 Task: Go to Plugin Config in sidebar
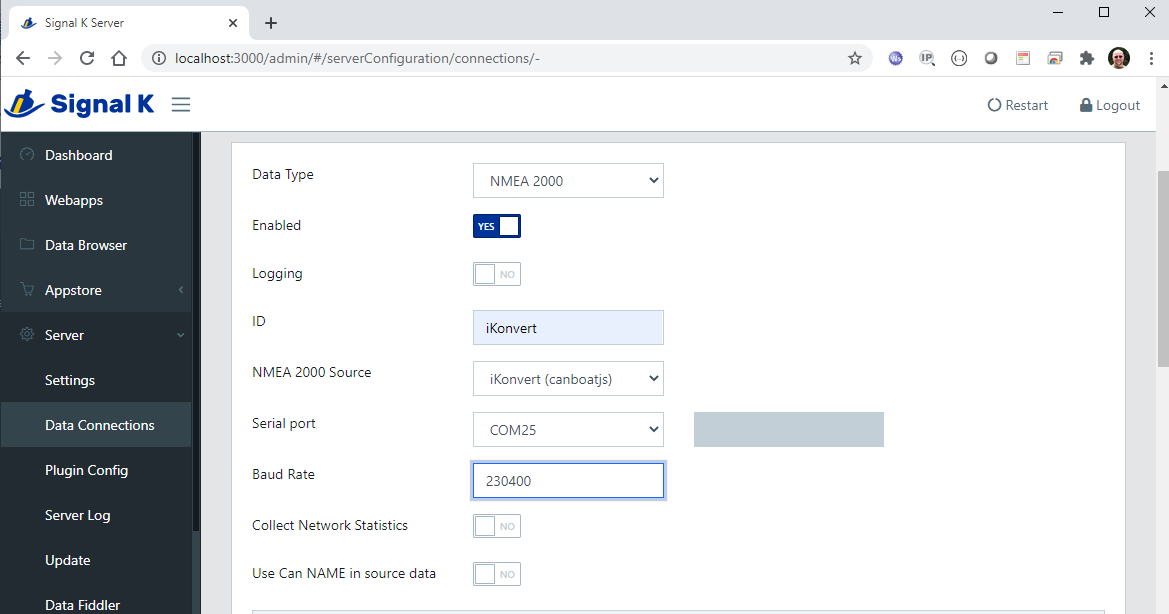(86, 470)
